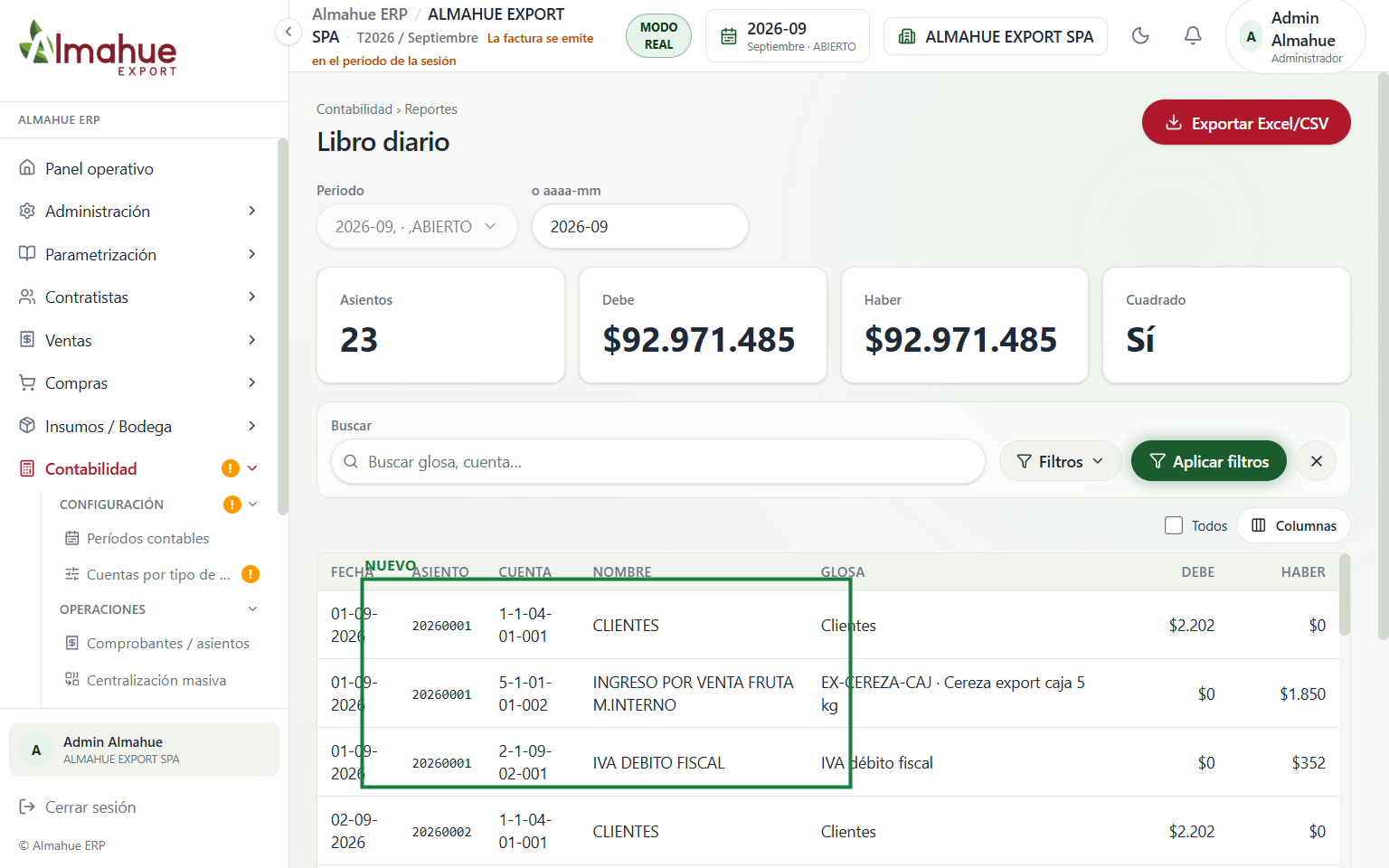Click the orange warning badge beside Contabilidad

coord(231,468)
